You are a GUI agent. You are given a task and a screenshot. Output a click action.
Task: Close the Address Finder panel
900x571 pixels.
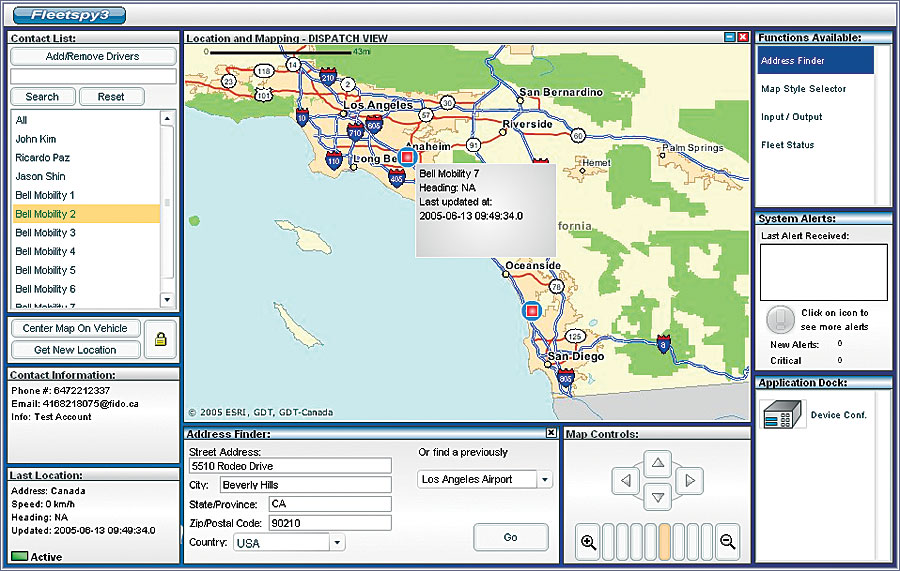click(550, 433)
